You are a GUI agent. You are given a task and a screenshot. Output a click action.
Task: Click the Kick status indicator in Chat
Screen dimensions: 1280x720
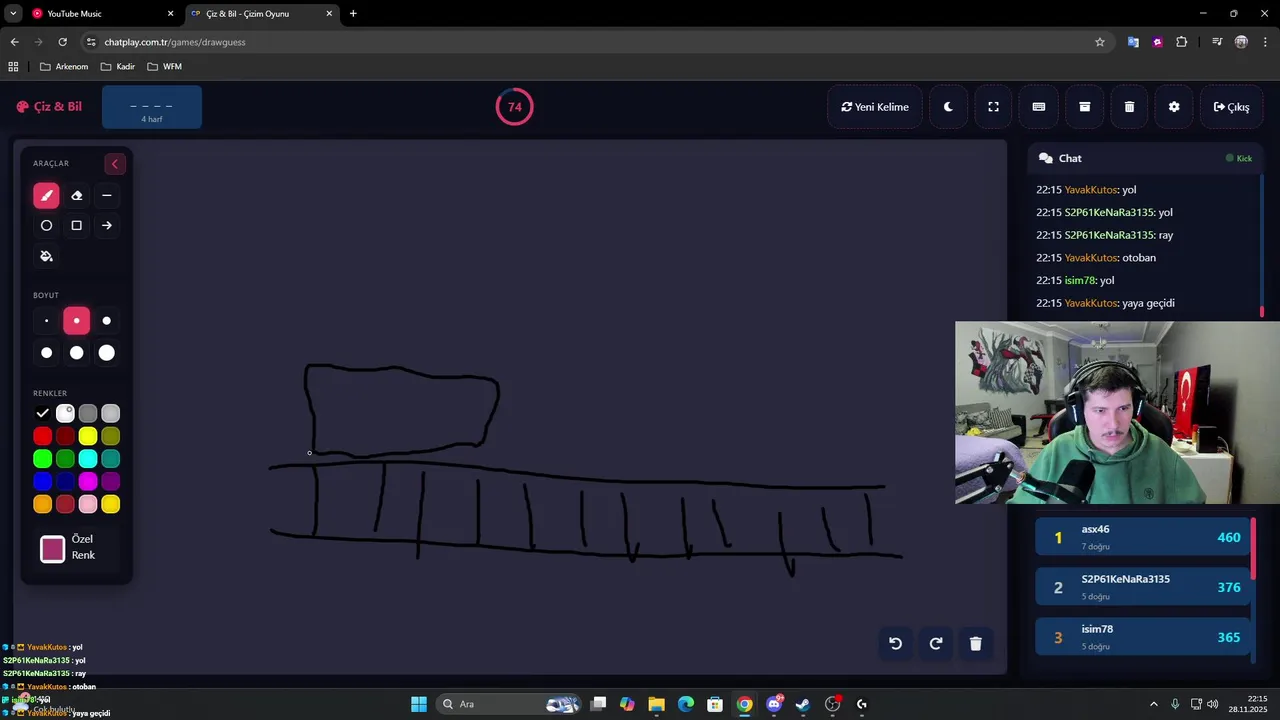click(x=1239, y=158)
